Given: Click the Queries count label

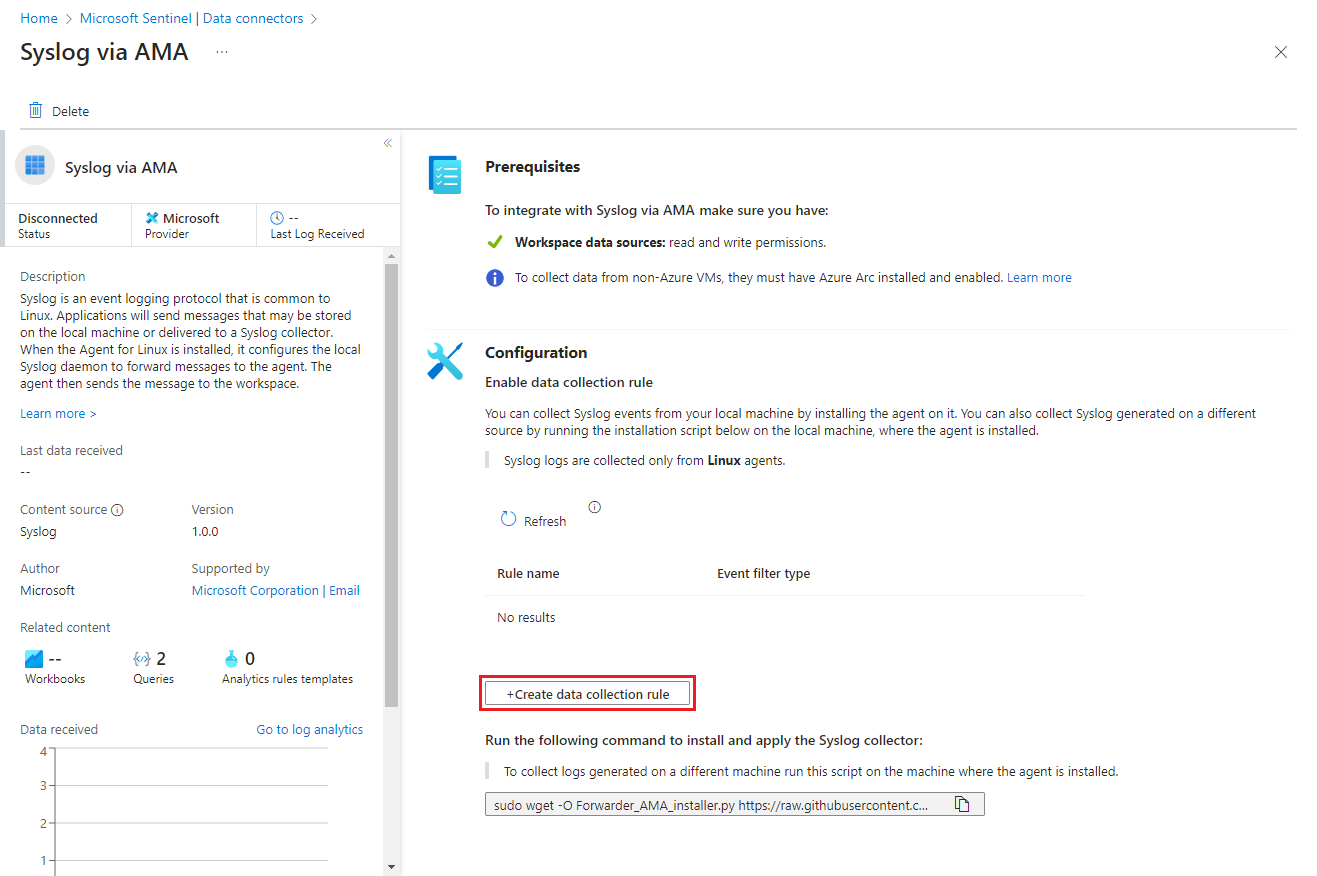Looking at the screenshot, I should click(161, 658).
